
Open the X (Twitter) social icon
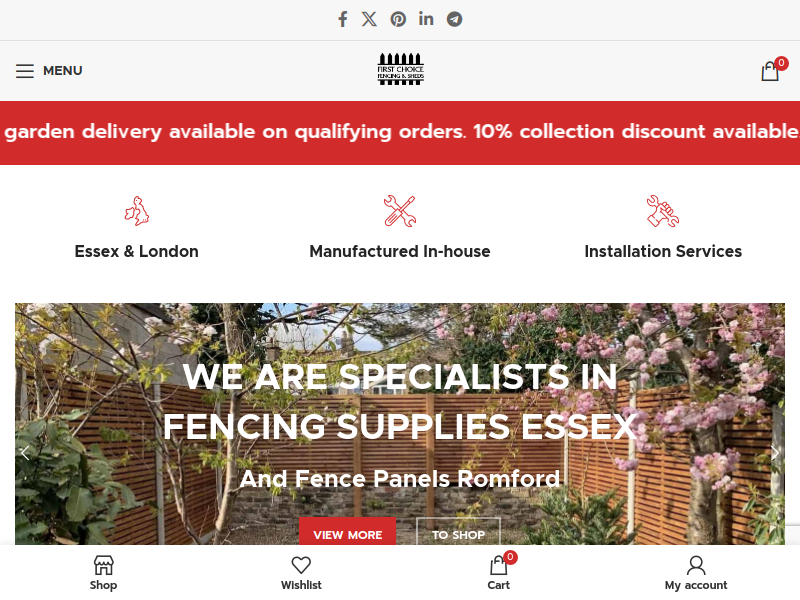tap(369, 19)
